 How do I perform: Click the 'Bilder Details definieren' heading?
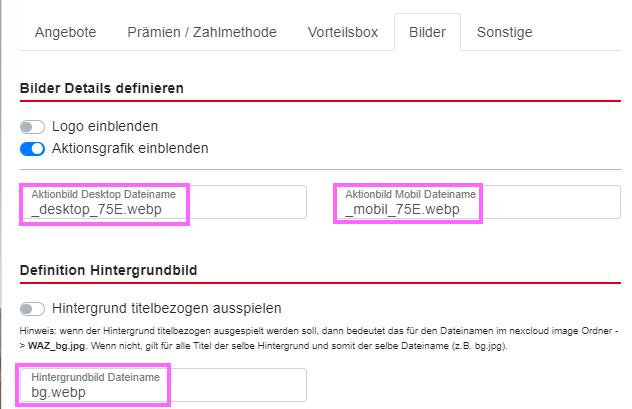click(x=101, y=87)
